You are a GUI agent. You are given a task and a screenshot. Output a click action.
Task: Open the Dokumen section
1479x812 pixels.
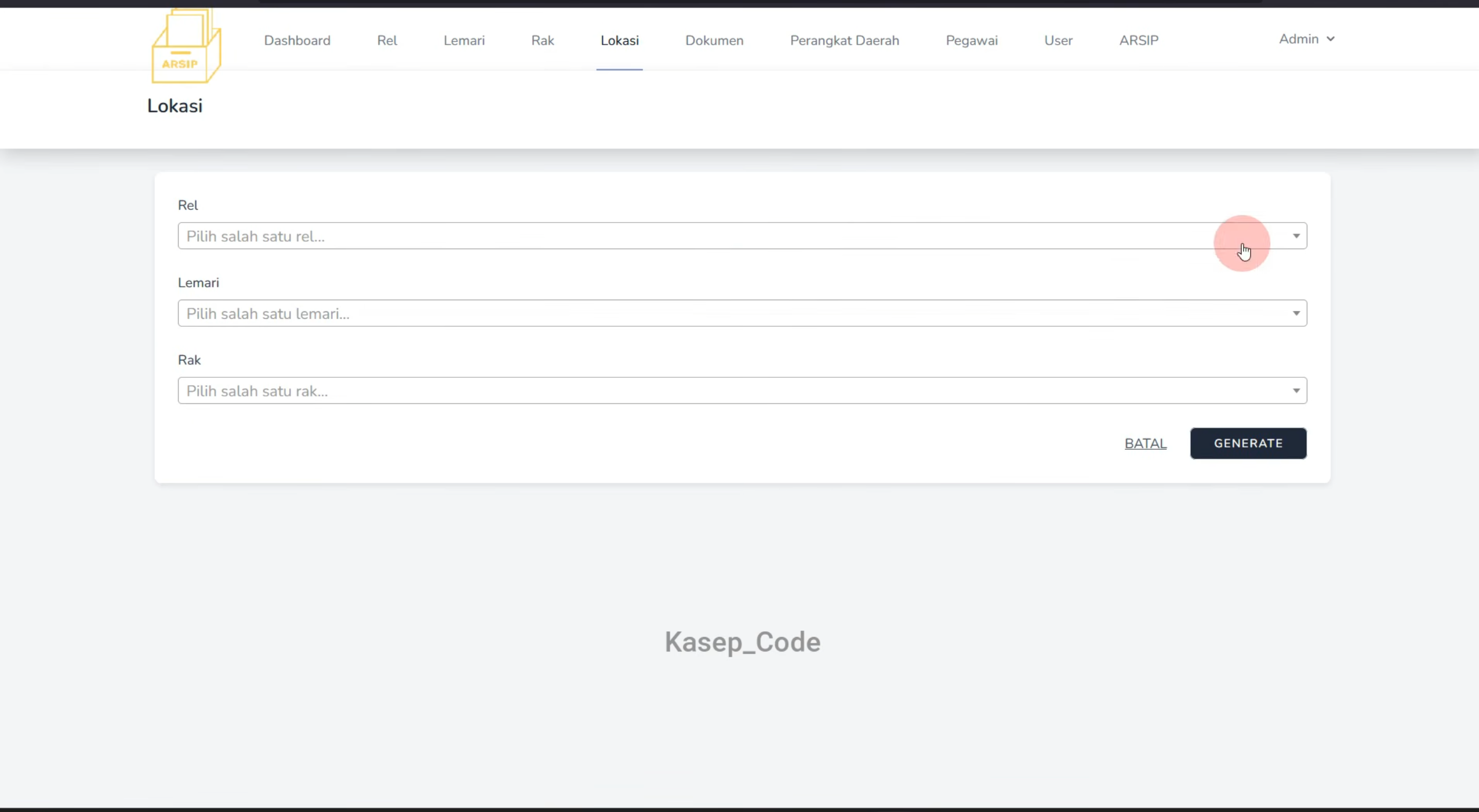click(x=714, y=41)
